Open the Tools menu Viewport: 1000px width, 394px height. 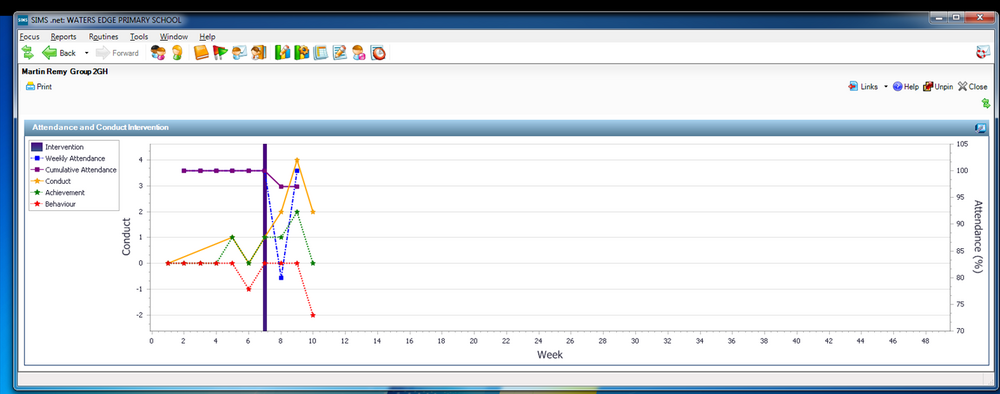(x=139, y=36)
